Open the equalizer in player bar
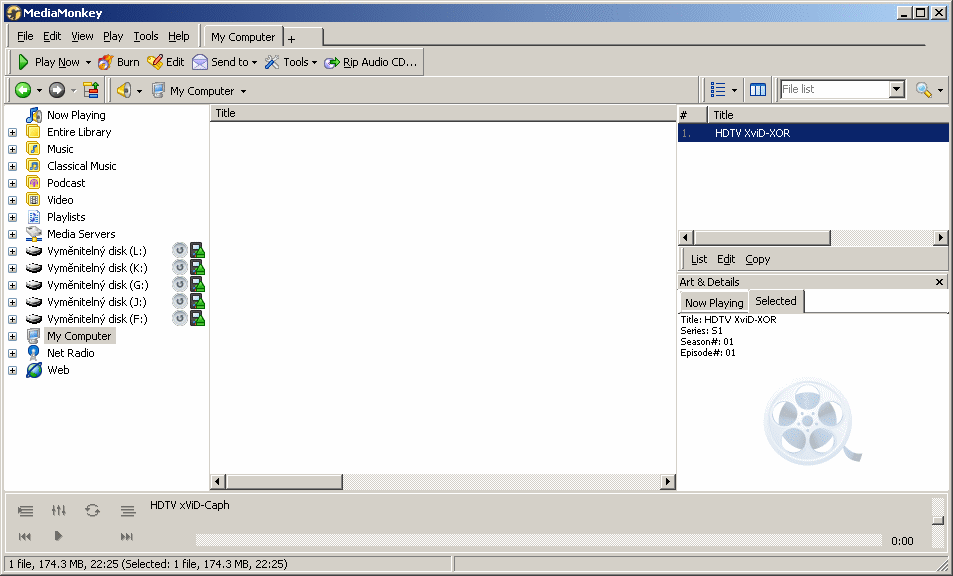Viewport: 953px width, 576px height. [x=59, y=511]
